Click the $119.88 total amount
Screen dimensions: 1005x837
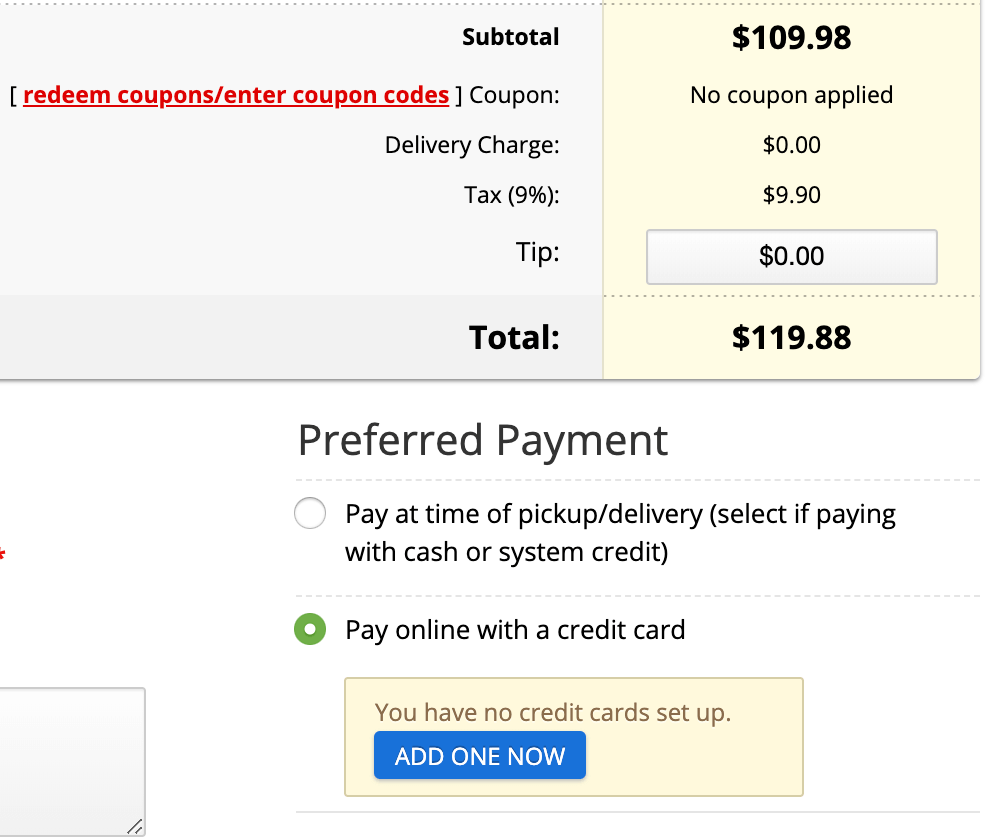tap(791, 337)
